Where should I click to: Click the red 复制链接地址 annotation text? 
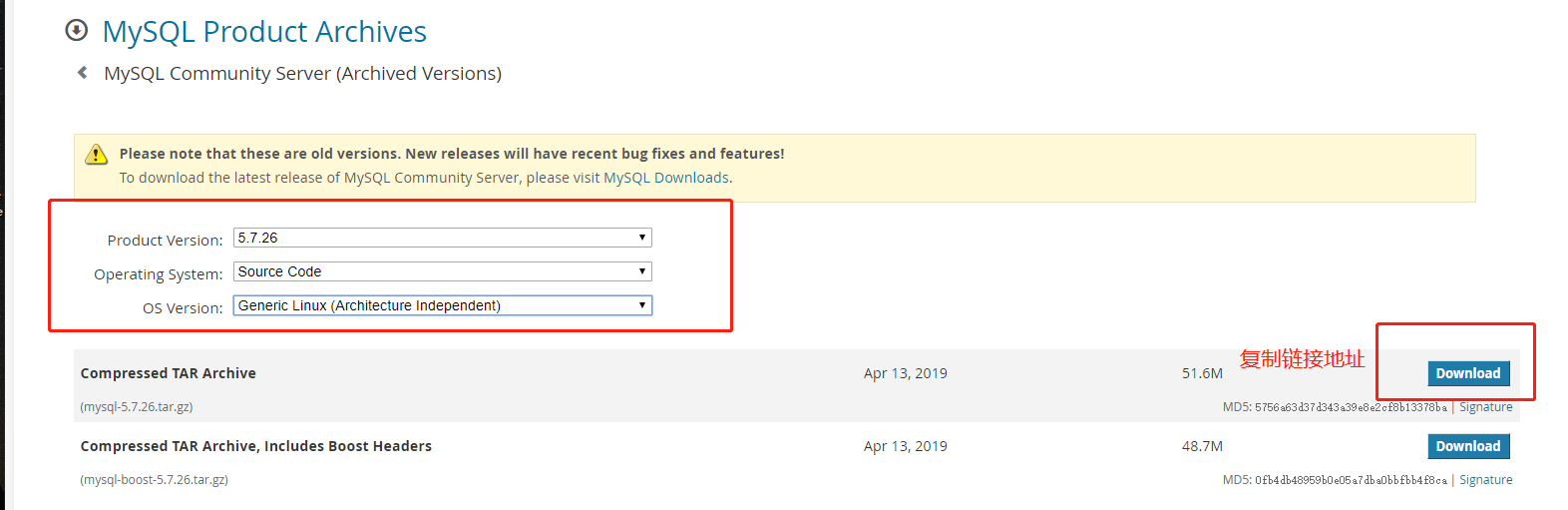coord(1302,359)
